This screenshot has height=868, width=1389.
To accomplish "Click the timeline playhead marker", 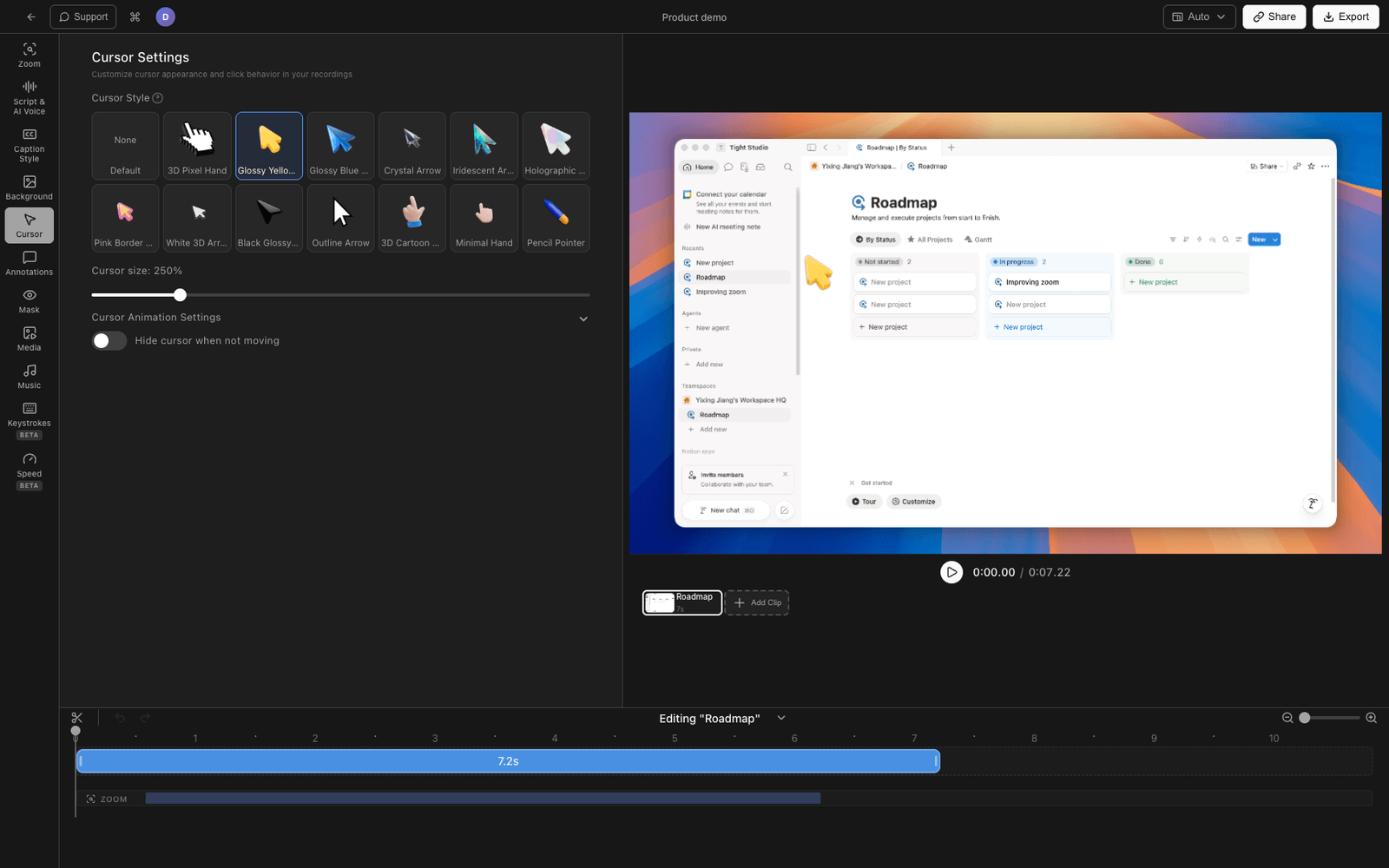I will pyautogui.click(x=76, y=731).
